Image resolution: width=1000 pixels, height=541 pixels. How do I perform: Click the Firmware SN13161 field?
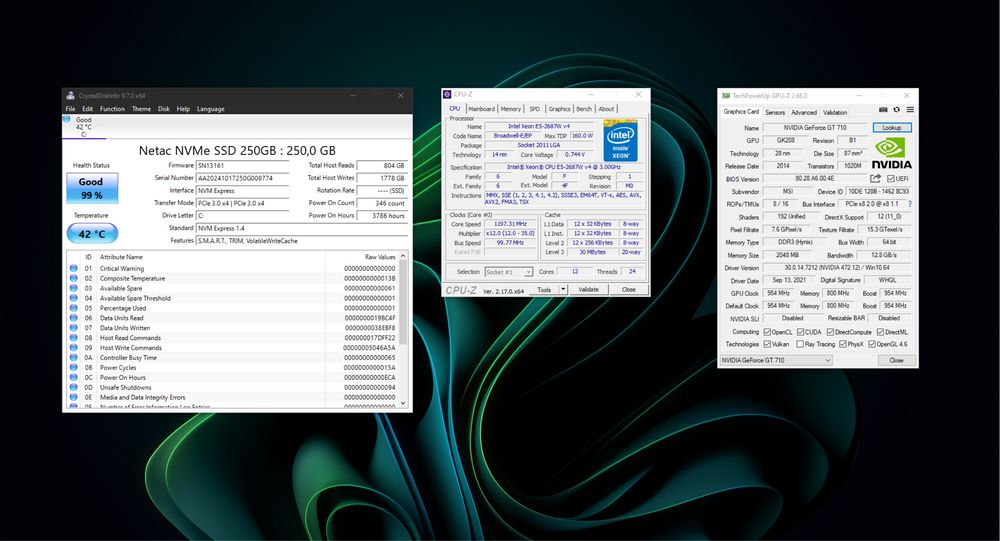click(x=242, y=165)
